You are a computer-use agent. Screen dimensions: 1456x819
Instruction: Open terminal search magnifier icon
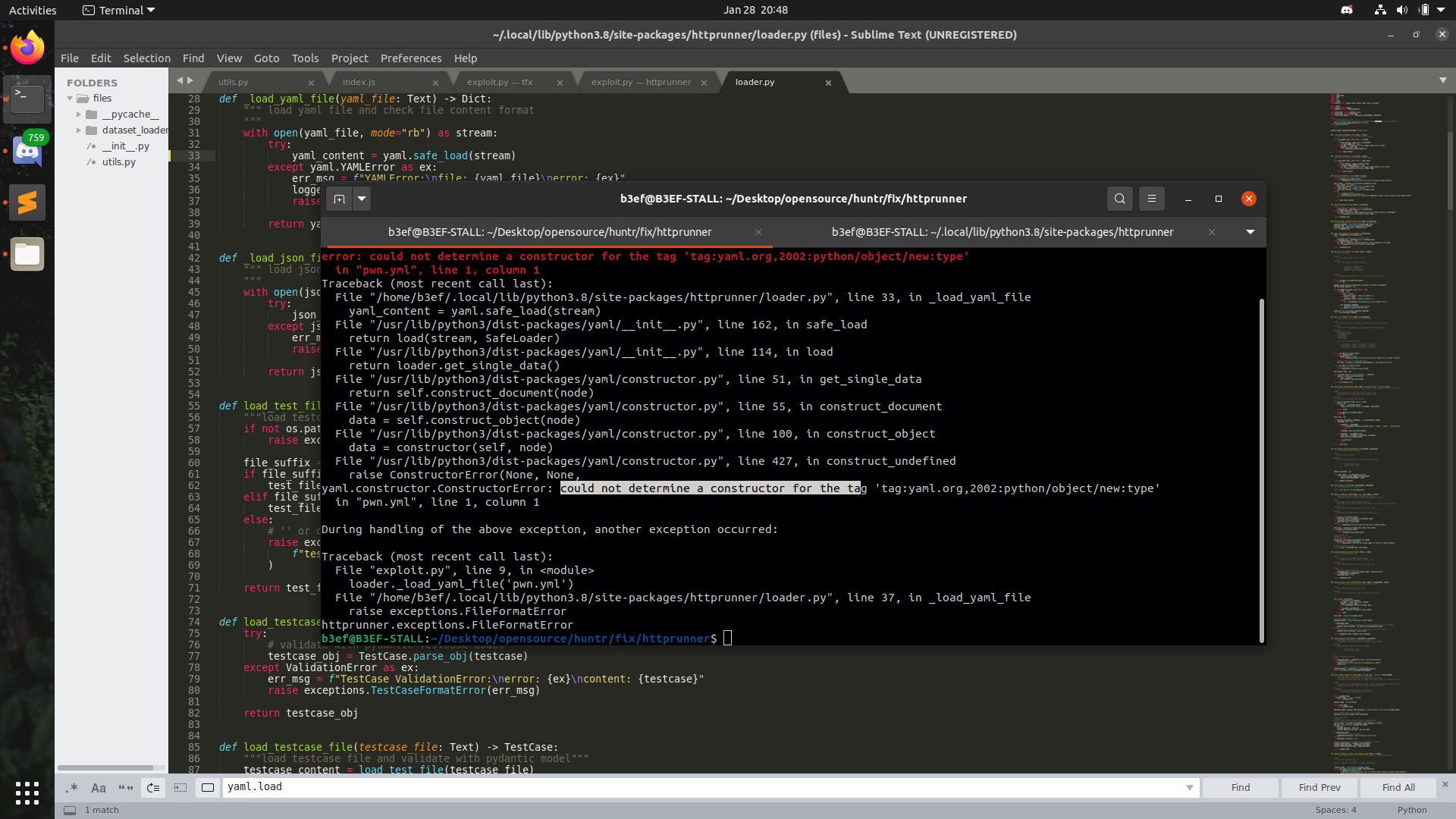1119,199
